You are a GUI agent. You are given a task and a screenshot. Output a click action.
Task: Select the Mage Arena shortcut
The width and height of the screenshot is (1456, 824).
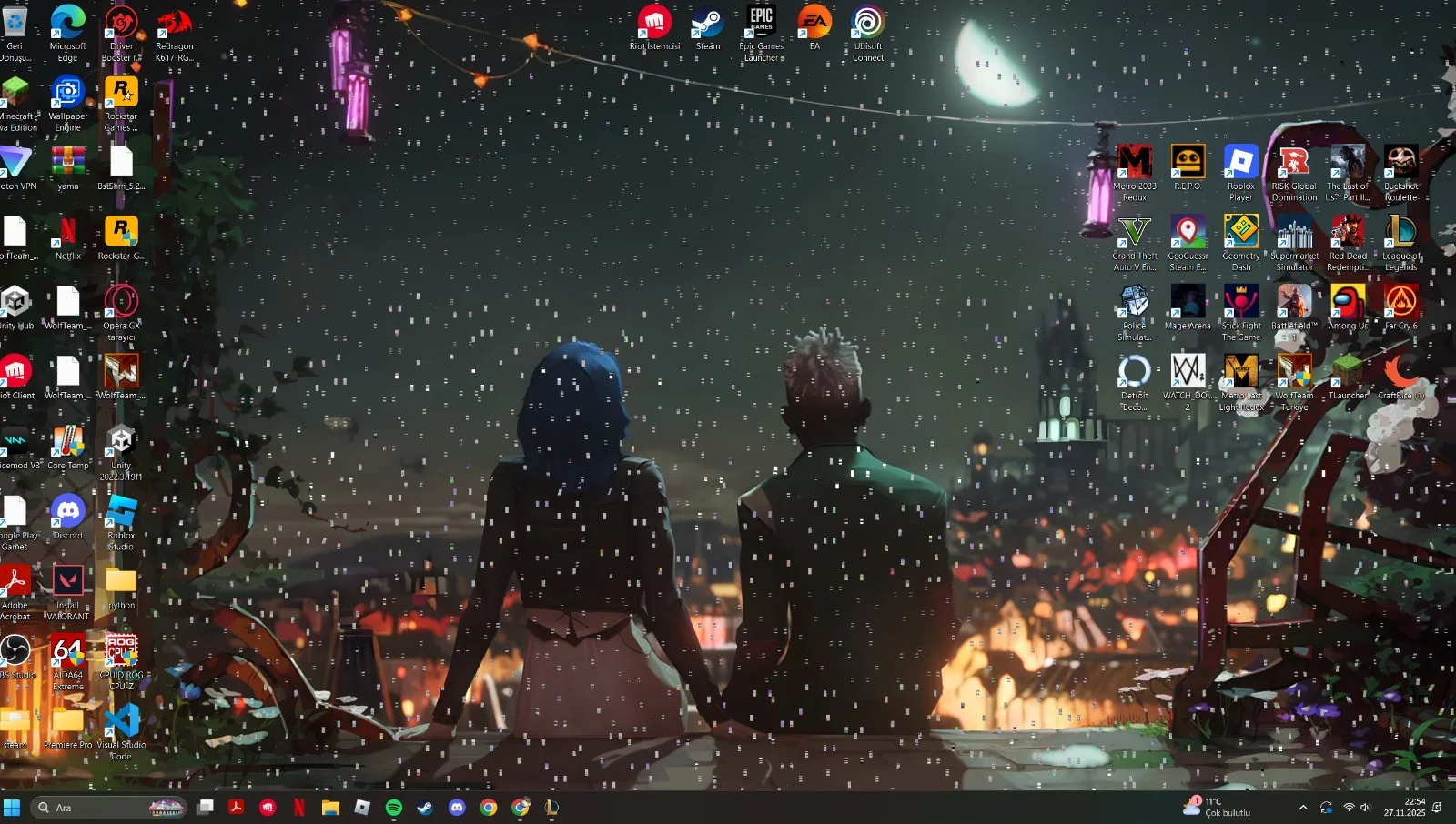[x=1188, y=307]
